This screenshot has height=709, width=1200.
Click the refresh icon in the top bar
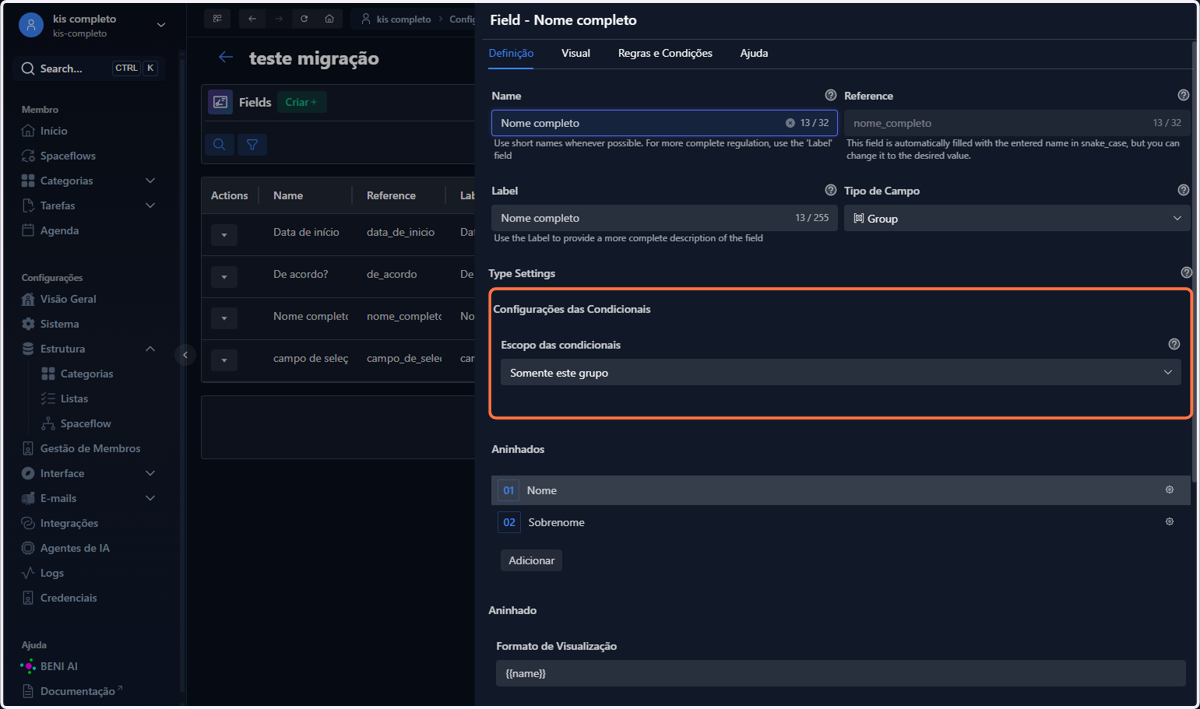click(304, 19)
